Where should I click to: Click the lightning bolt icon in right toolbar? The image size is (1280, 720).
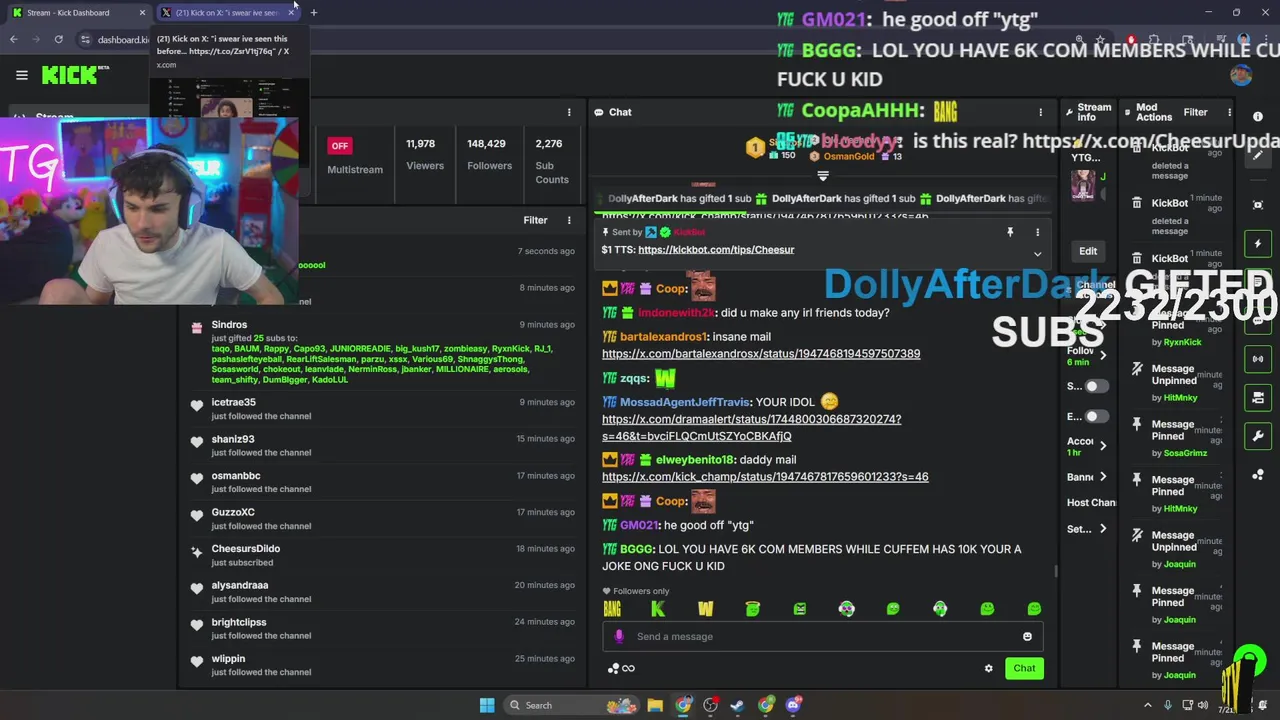tap(1258, 244)
